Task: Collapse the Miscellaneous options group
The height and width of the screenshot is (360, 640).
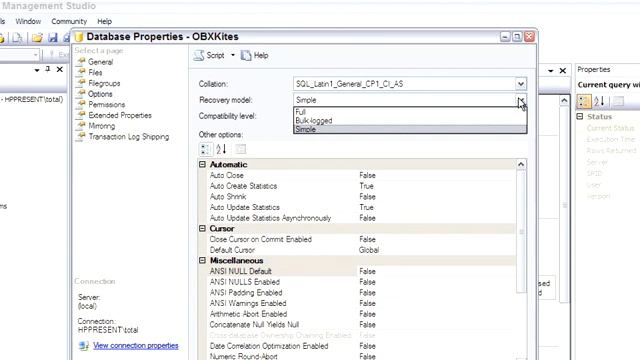Action: [202, 260]
